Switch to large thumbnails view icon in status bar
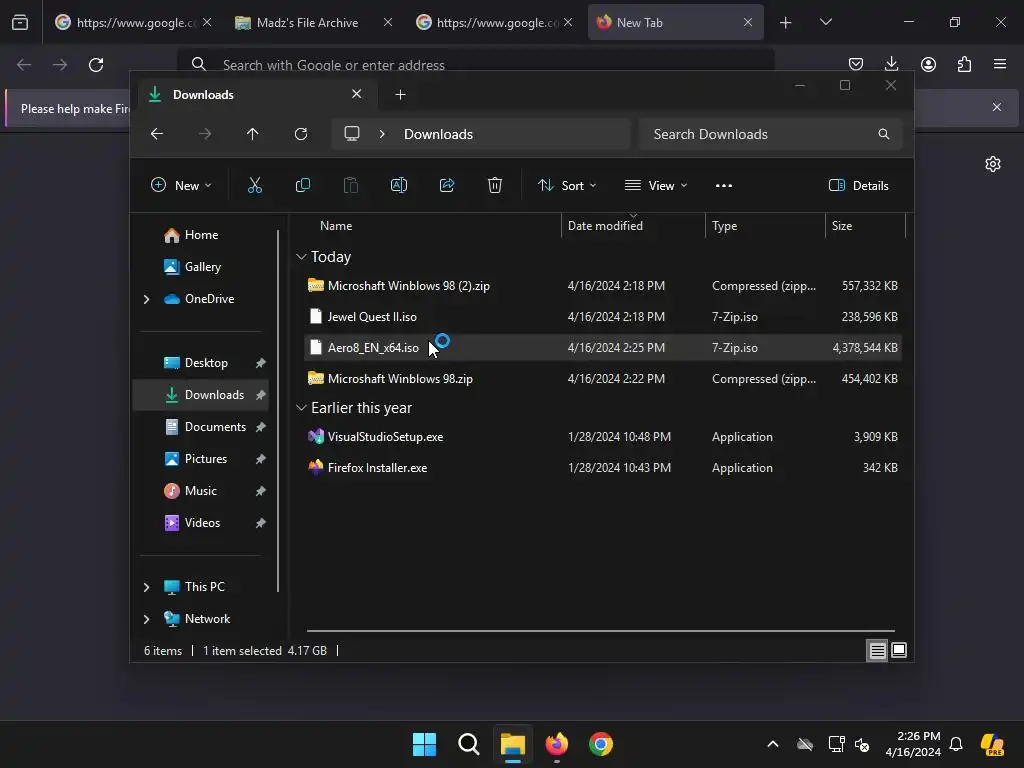The image size is (1024, 768). click(x=899, y=650)
